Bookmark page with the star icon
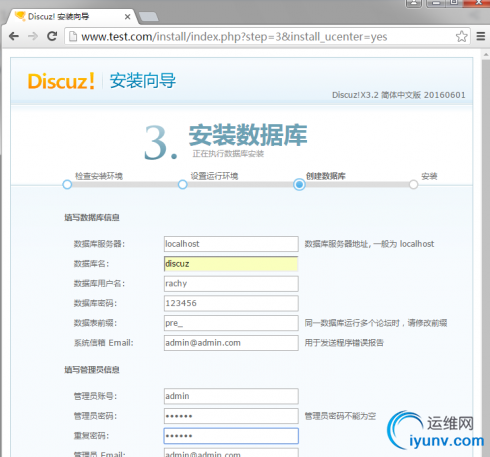490x457 pixels. 462,36
